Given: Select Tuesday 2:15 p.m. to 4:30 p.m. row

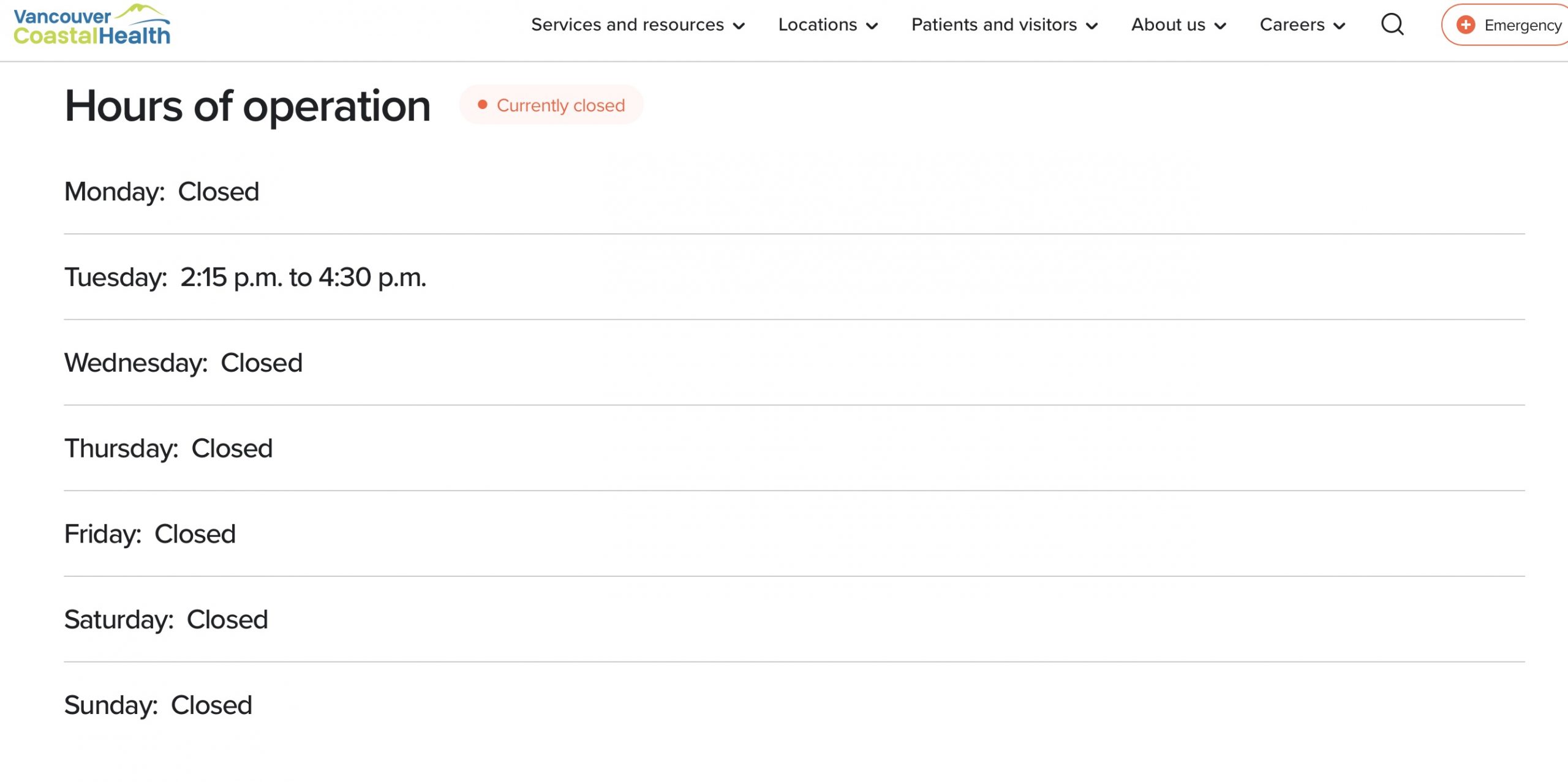Looking at the screenshot, I should coord(245,277).
